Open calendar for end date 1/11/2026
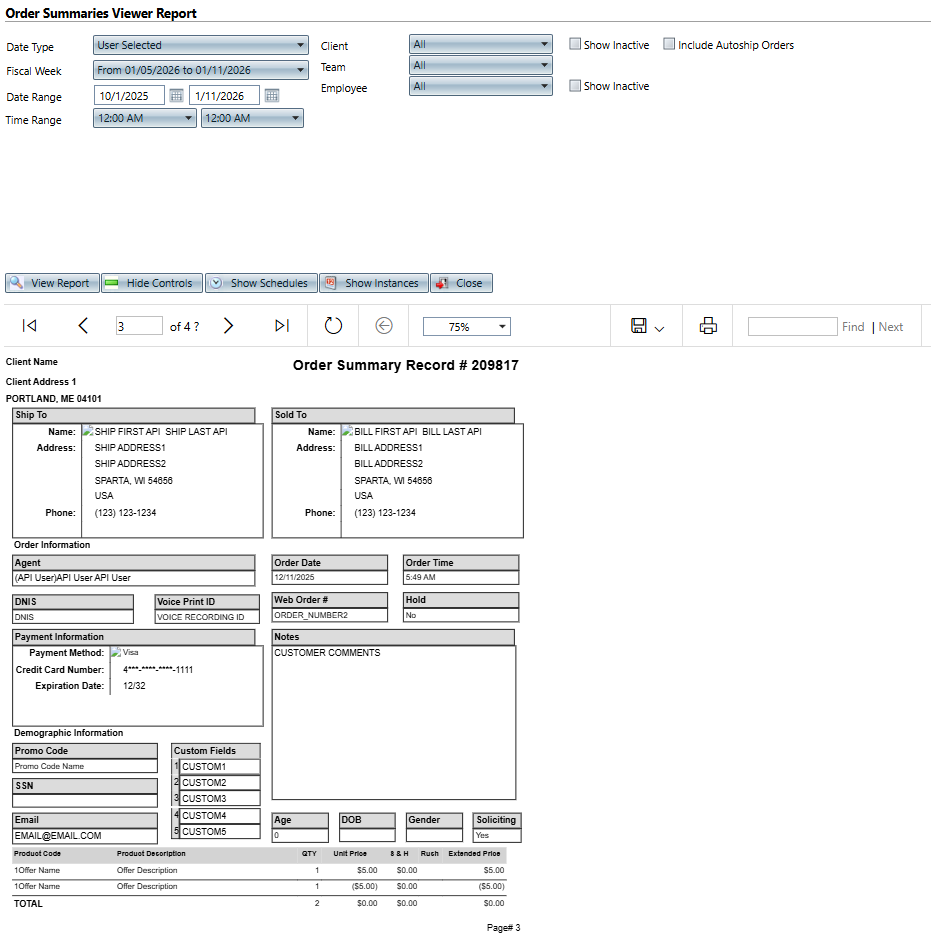 pyautogui.click(x=272, y=96)
